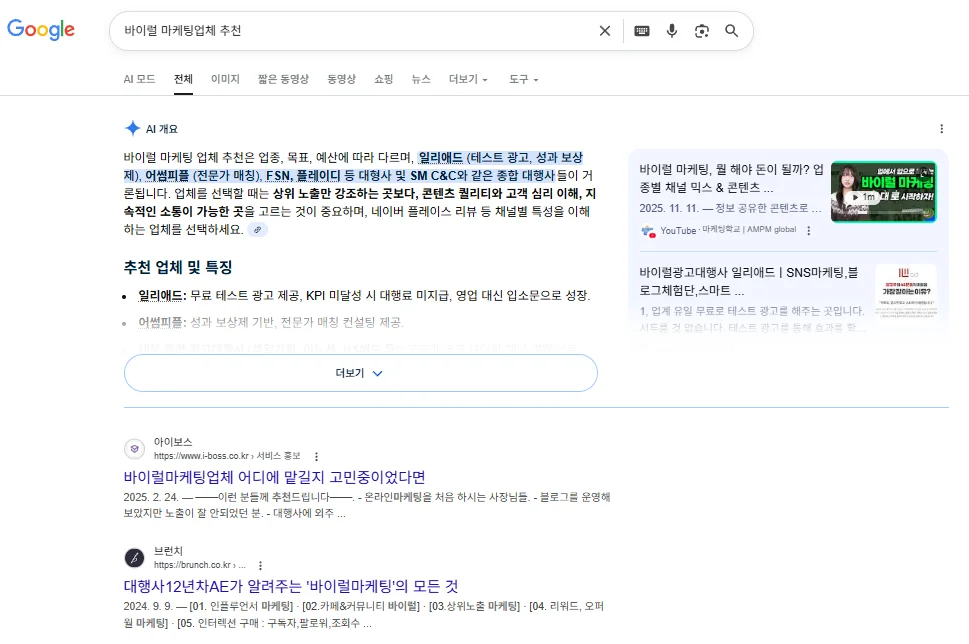969x644 pixels.
Task: Open the 도구 tools dropdown
Action: [523, 79]
